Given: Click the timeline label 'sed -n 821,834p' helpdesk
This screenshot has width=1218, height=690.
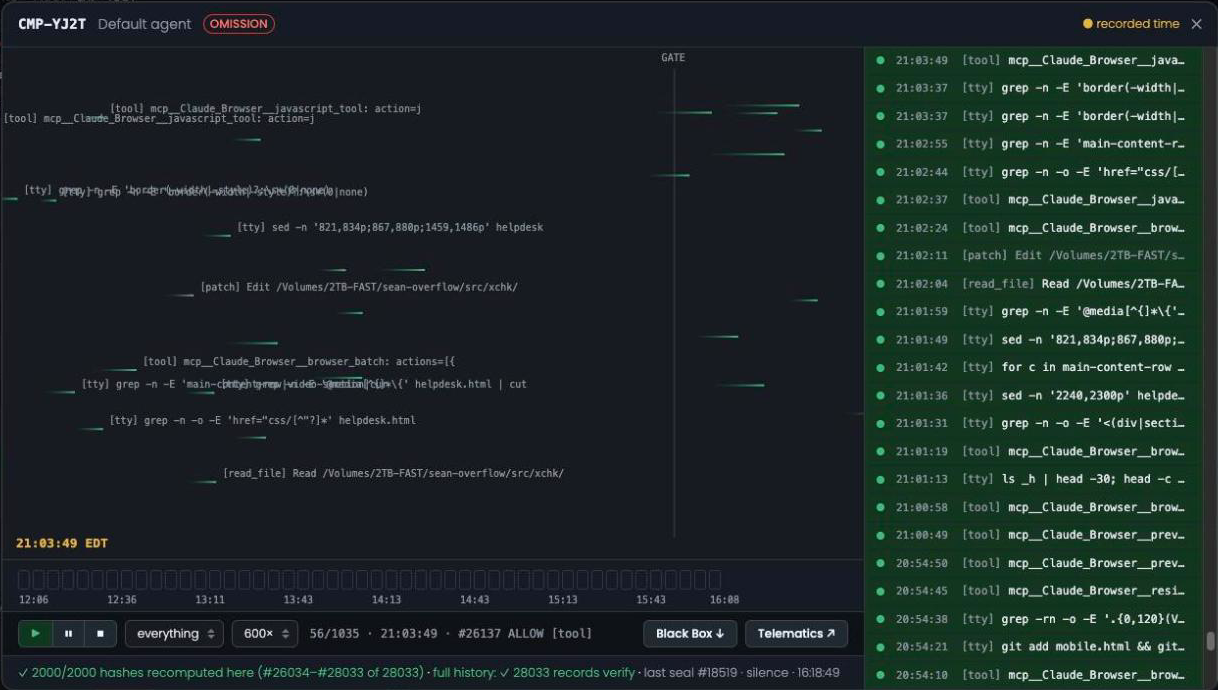Looking at the screenshot, I should point(390,228).
